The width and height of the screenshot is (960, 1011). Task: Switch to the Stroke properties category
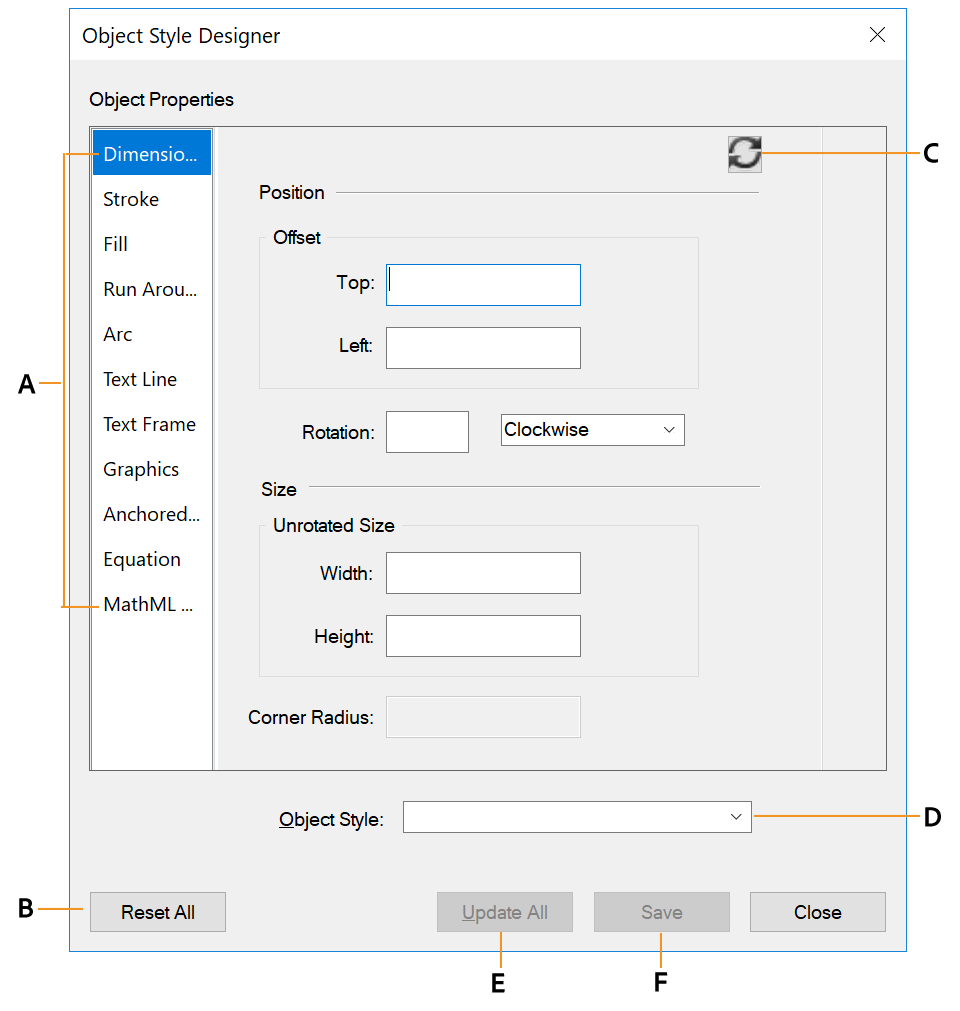(x=130, y=199)
